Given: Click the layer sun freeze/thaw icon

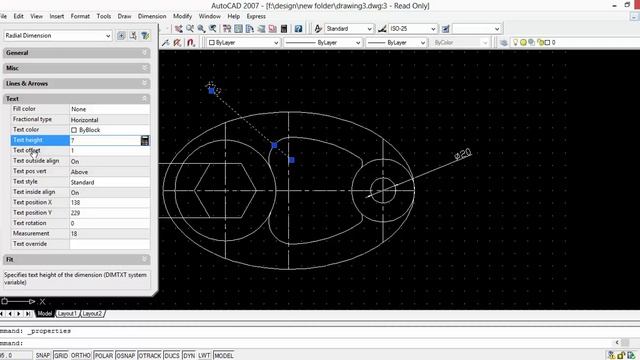Looking at the screenshot, I should [523, 42].
